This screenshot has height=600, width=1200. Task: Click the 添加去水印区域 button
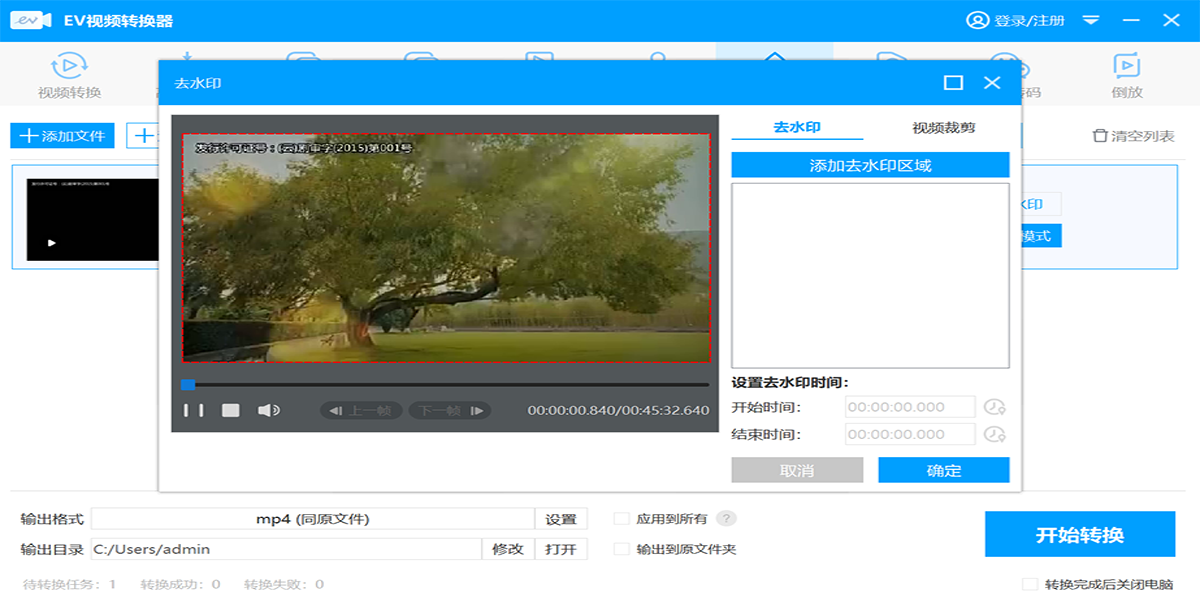(x=870, y=165)
